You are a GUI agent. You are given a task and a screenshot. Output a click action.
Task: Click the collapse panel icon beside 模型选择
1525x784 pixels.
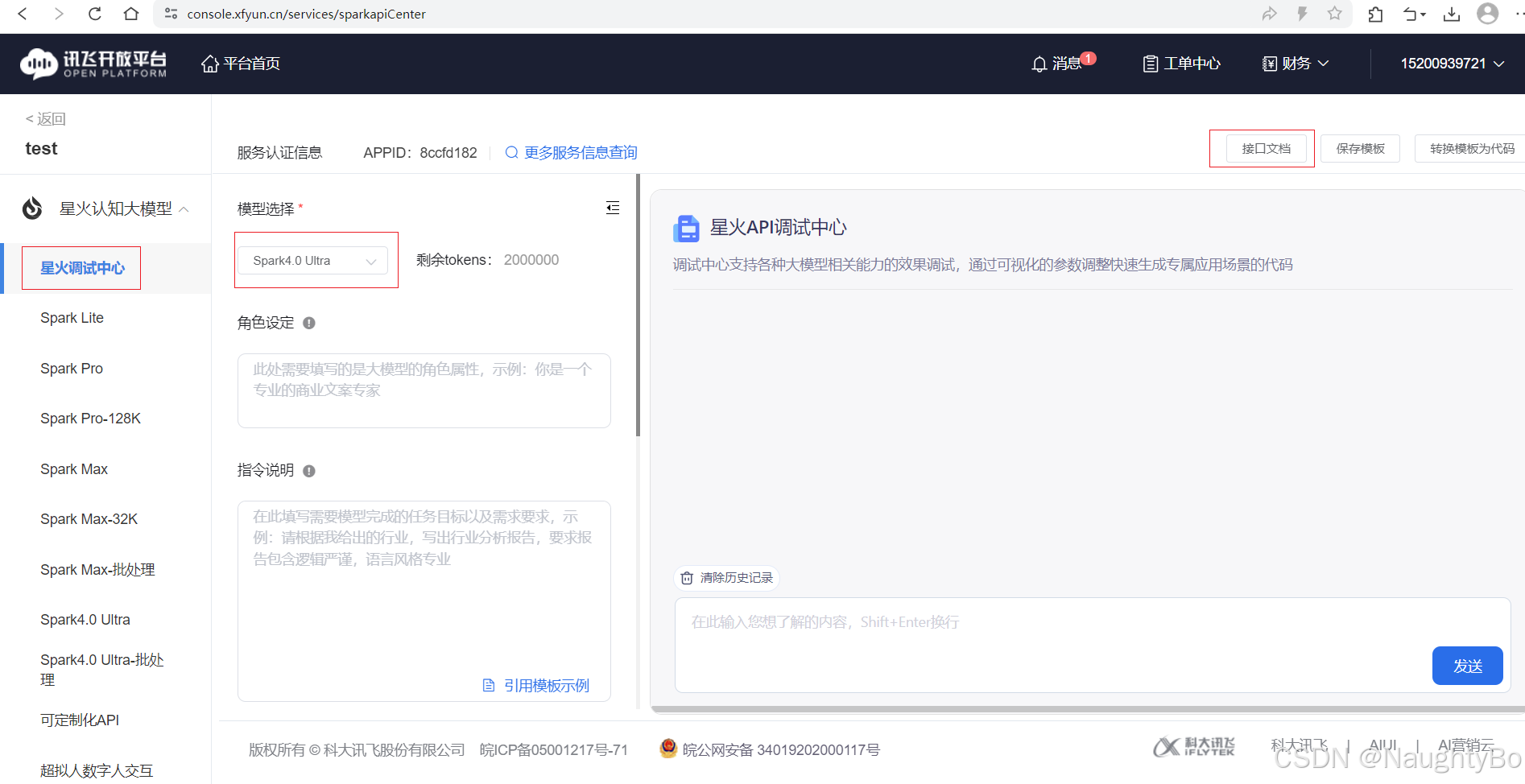point(613,208)
